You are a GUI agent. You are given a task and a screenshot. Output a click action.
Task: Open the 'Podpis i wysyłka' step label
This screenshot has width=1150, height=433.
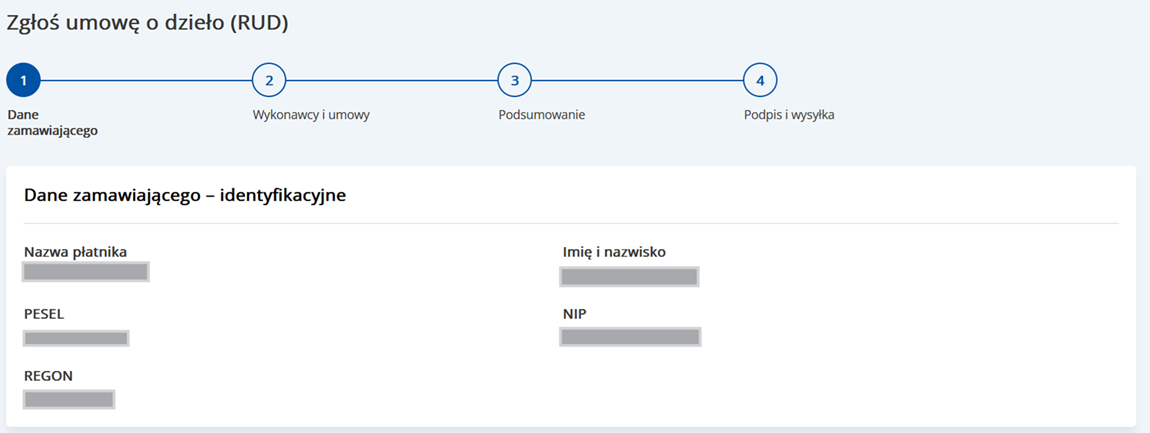[x=788, y=114]
